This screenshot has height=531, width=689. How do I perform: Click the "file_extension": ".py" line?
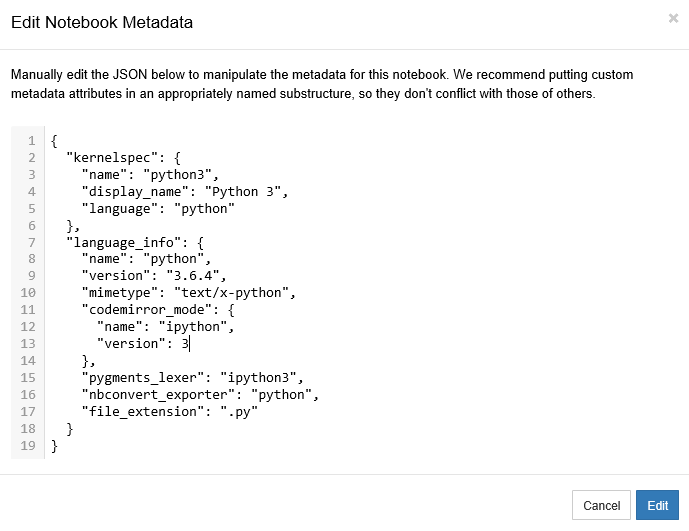(x=163, y=411)
